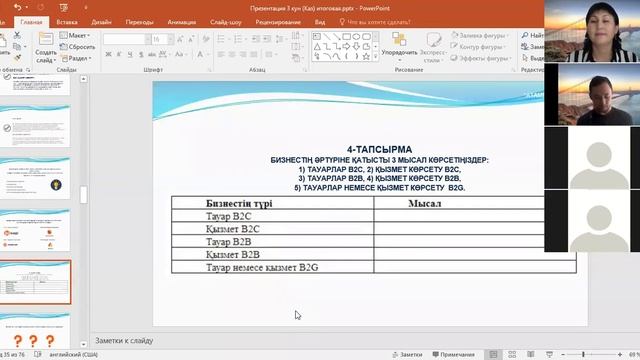Open Эффекты фигуры shape effects dropdown
This screenshot has width=640, height=360.
(x=481, y=58)
